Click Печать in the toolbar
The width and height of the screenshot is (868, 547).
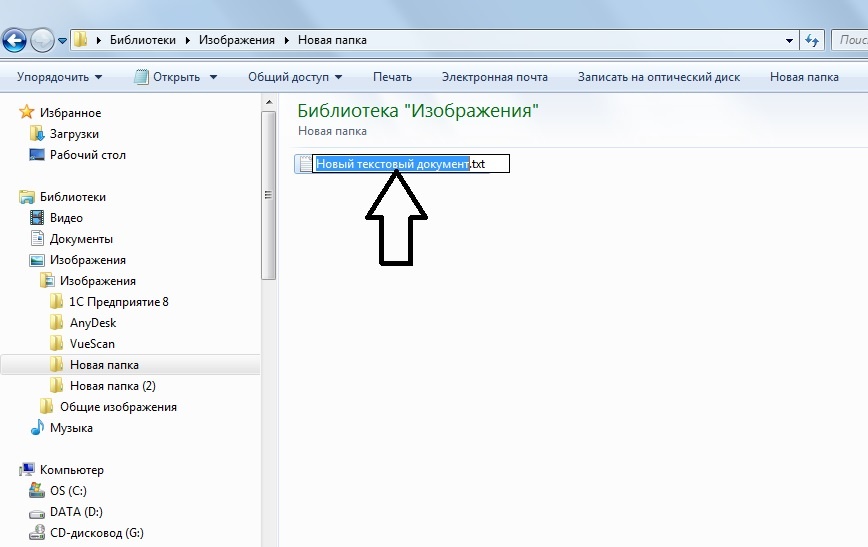pyautogui.click(x=392, y=77)
